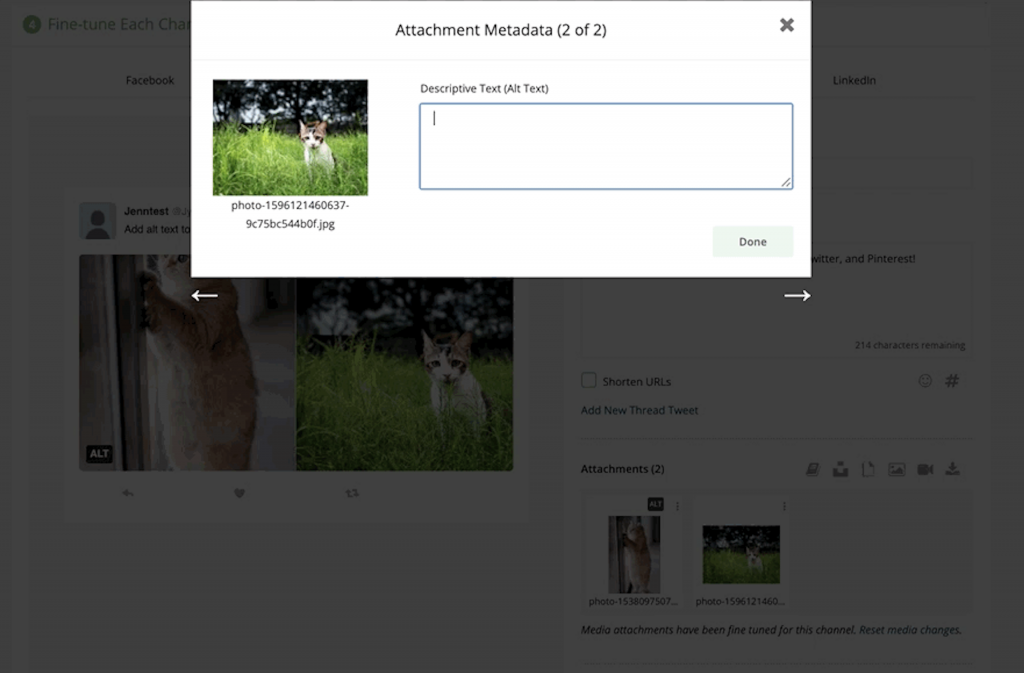
Task: Attach a video using the camera icon
Action: point(924,467)
